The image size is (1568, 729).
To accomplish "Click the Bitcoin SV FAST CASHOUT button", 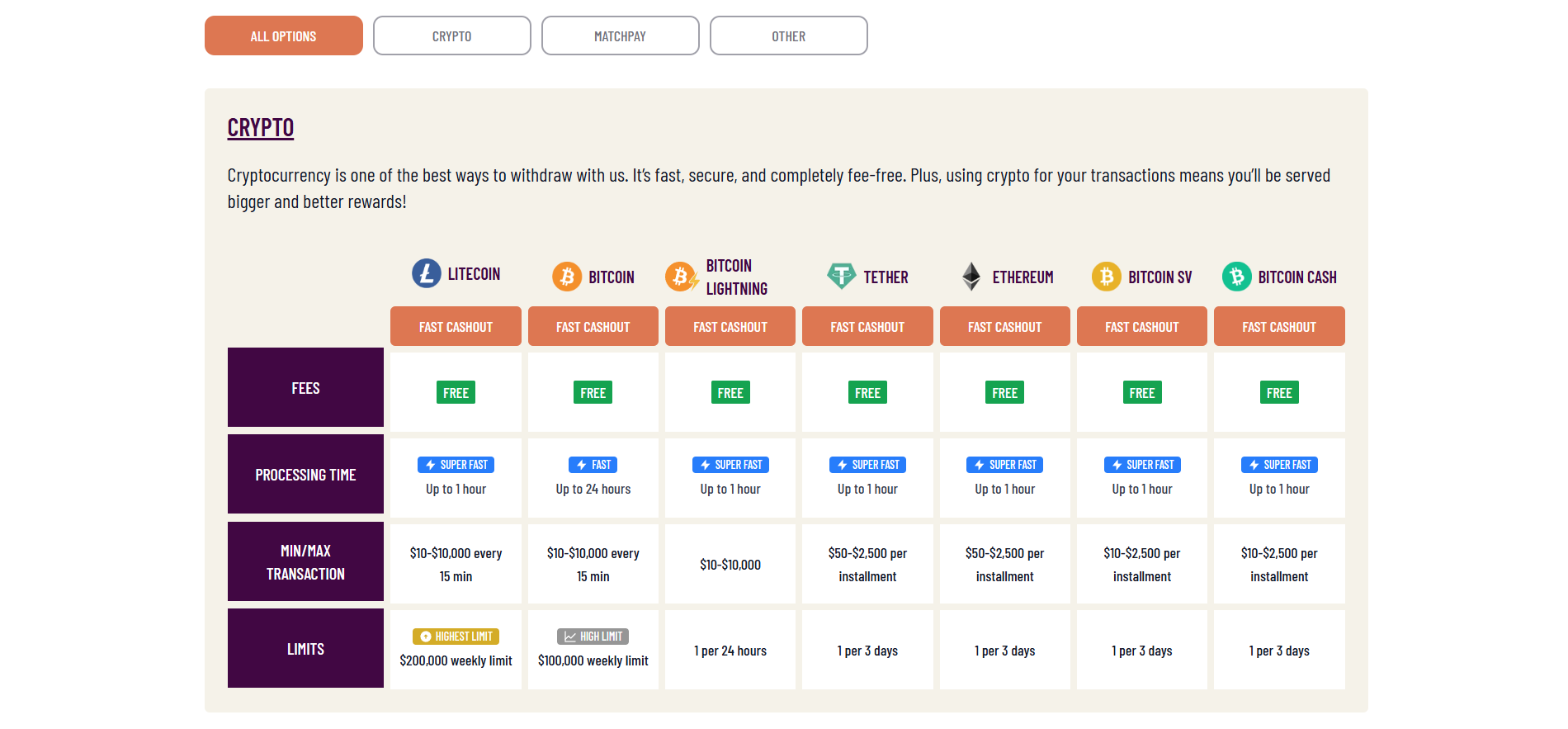I will click(1142, 326).
